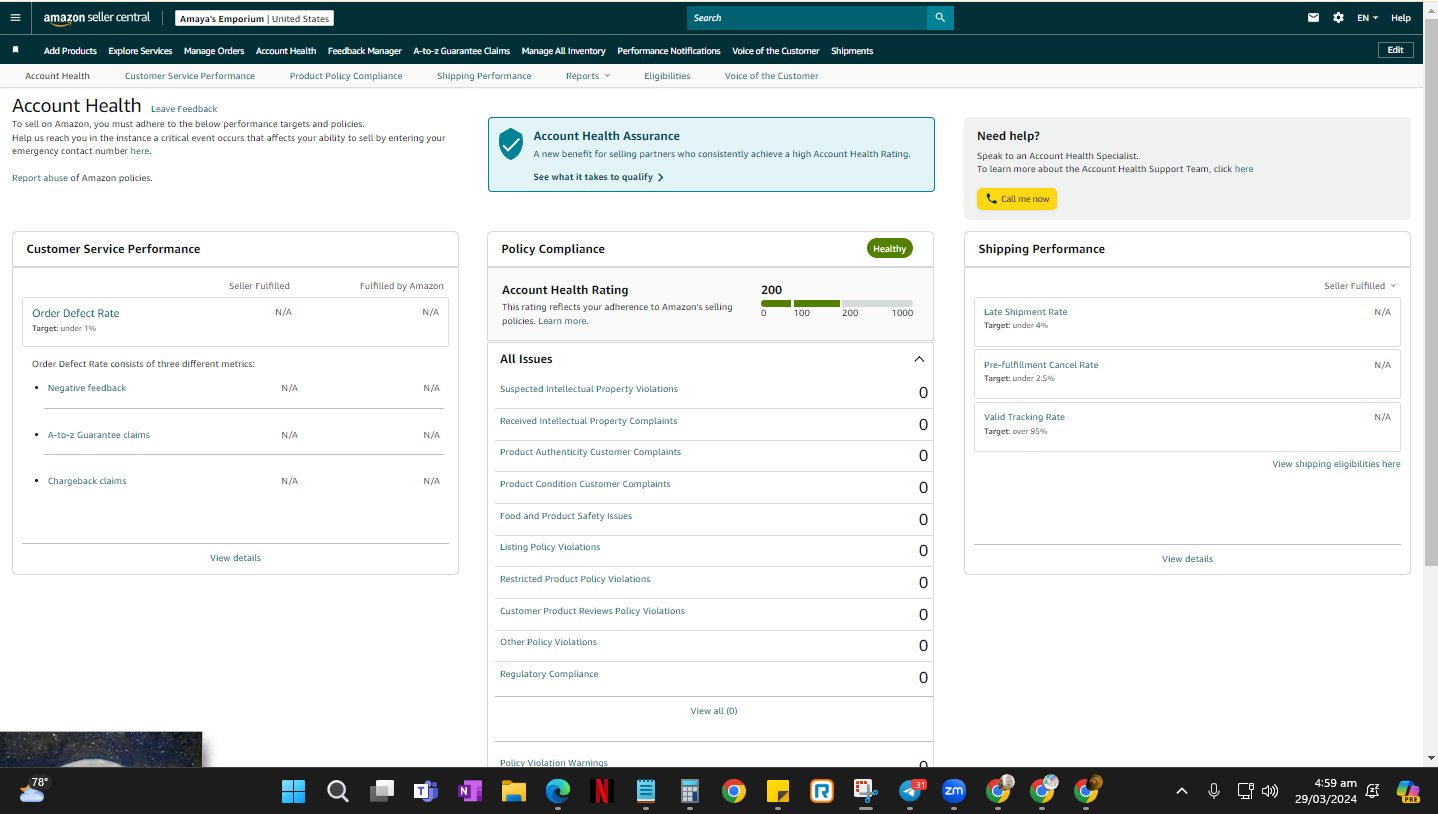Open the EN language dropdown
The width and height of the screenshot is (1438, 814).
[1367, 18]
